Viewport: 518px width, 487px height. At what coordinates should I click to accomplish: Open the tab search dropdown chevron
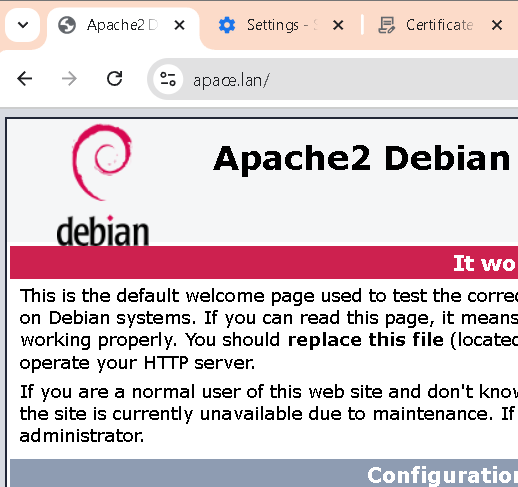click(23, 25)
